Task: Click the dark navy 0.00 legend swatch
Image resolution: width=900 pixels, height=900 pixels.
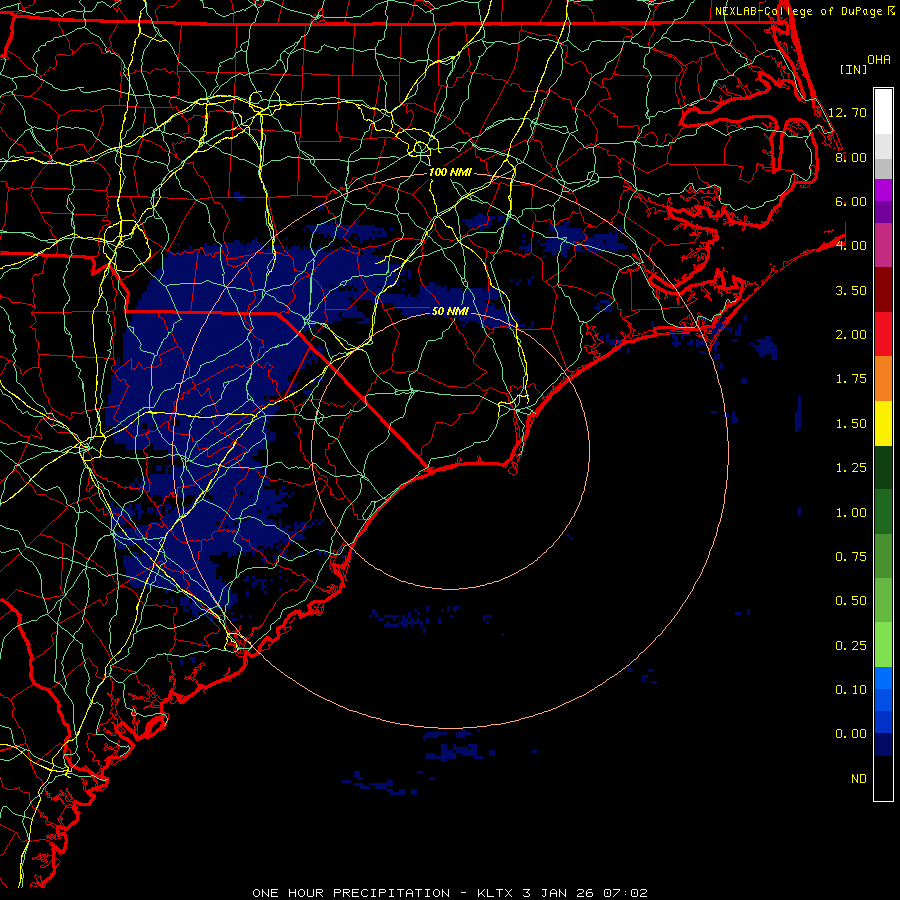Action: (x=883, y=744)
